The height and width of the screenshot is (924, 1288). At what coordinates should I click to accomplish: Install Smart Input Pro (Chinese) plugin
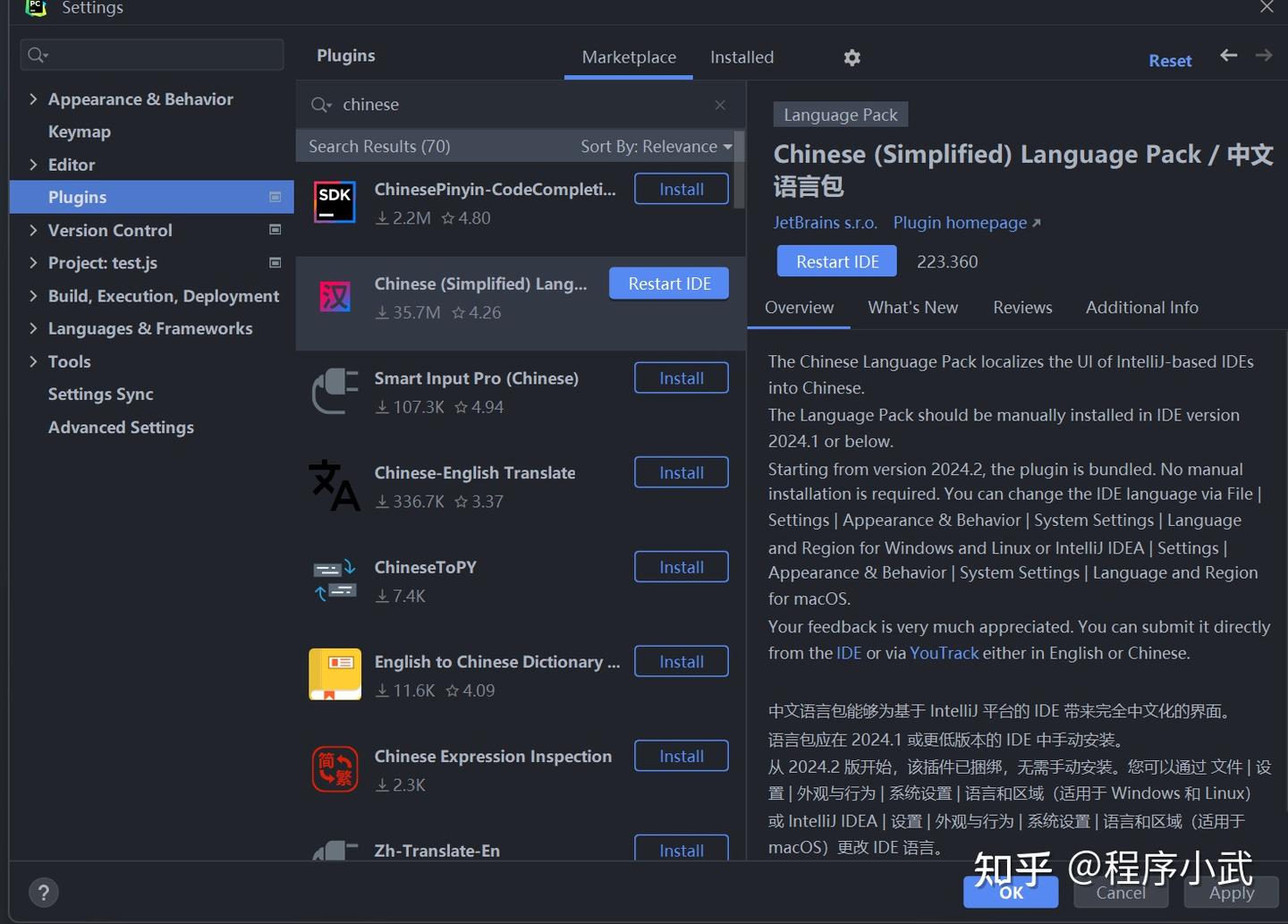click(682, 378)
